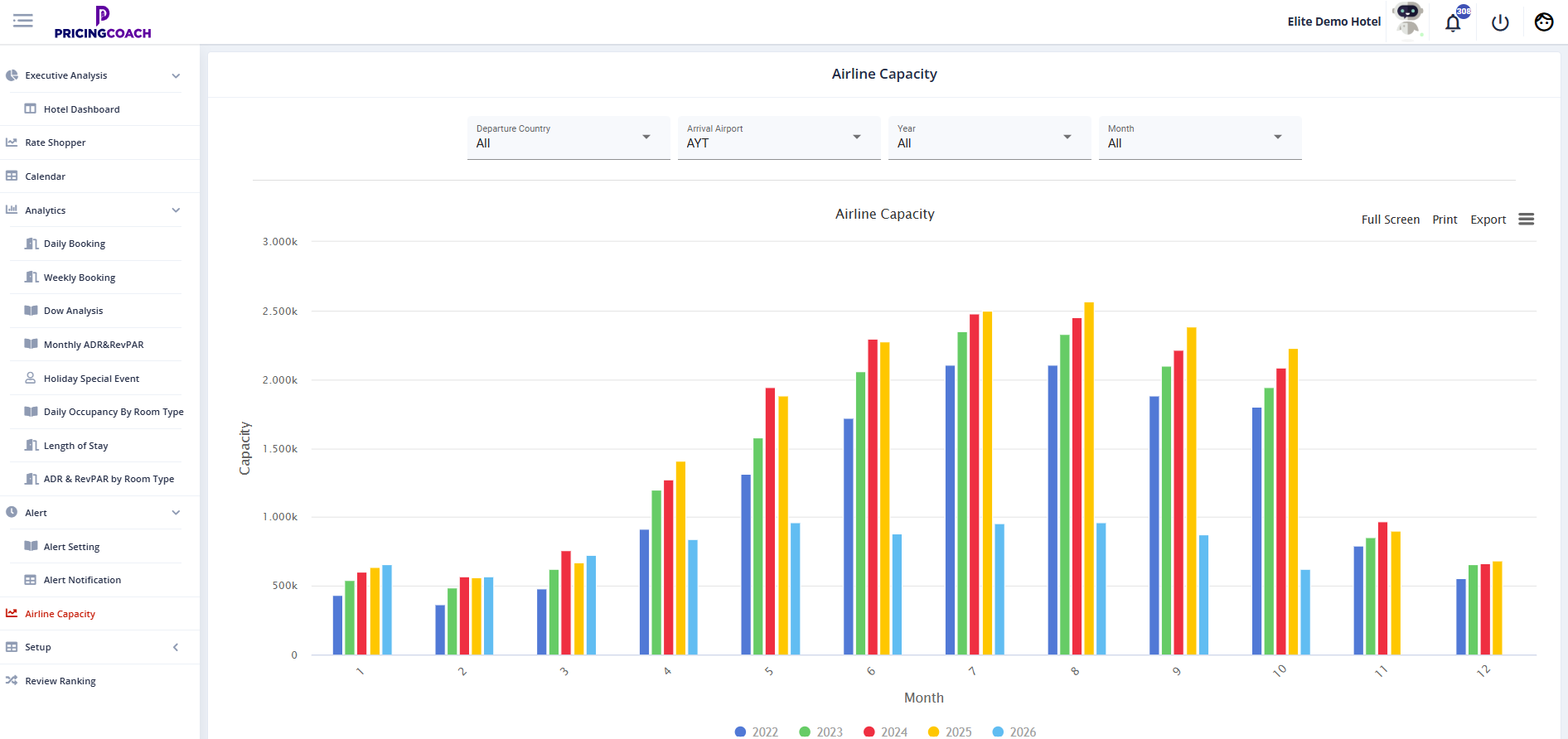Open the chart hamburger context menu

[x=1526, y=220]
